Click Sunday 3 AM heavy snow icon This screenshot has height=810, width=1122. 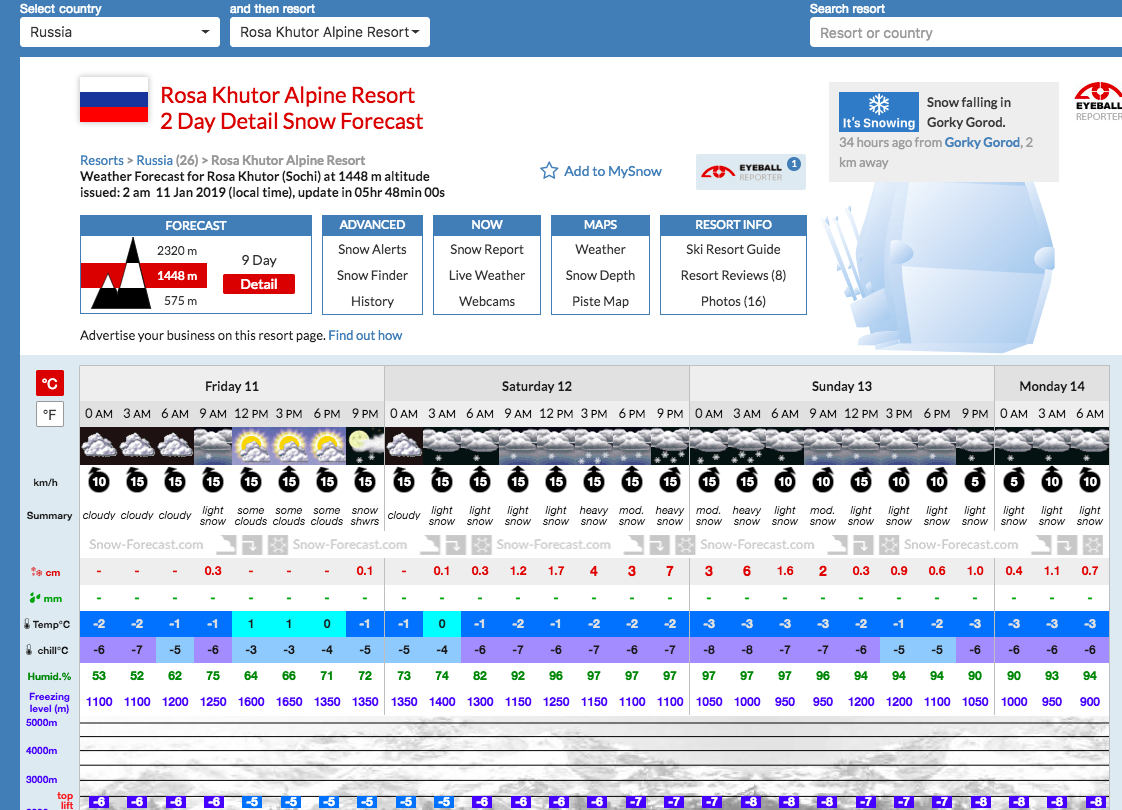pos(746,445)
